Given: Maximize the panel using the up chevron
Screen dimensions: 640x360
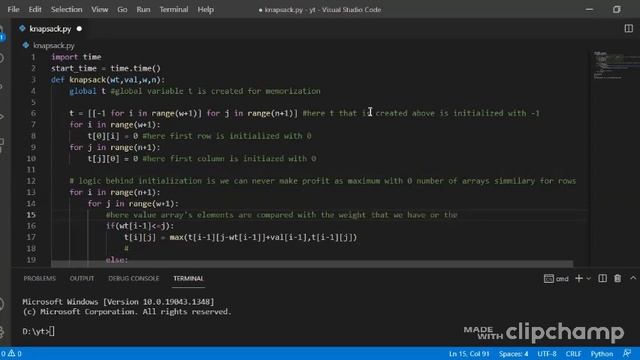Looking at the screenshot, I should pos(633,278).
